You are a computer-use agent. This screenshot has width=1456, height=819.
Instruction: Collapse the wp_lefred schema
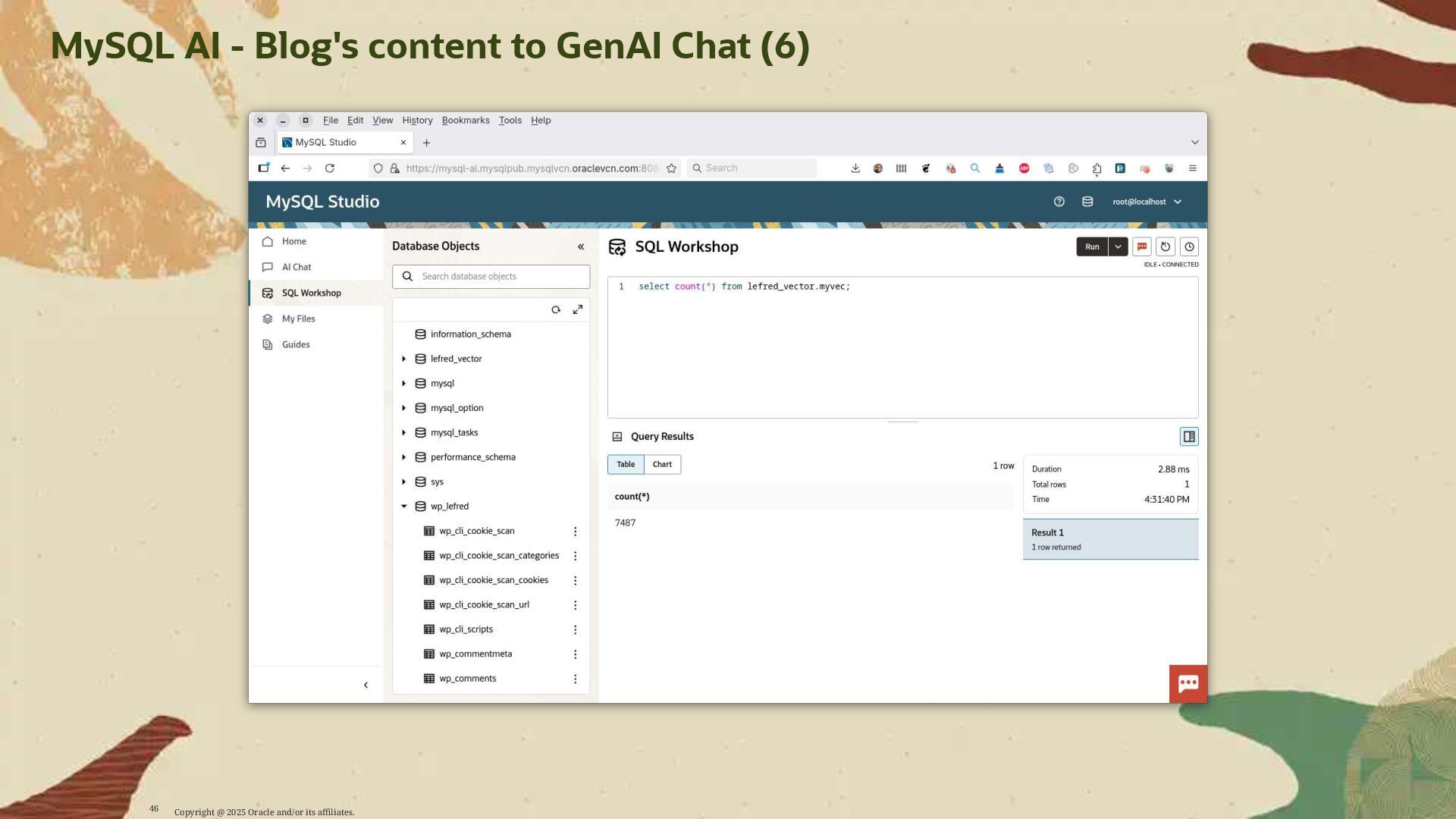(404, 507)
